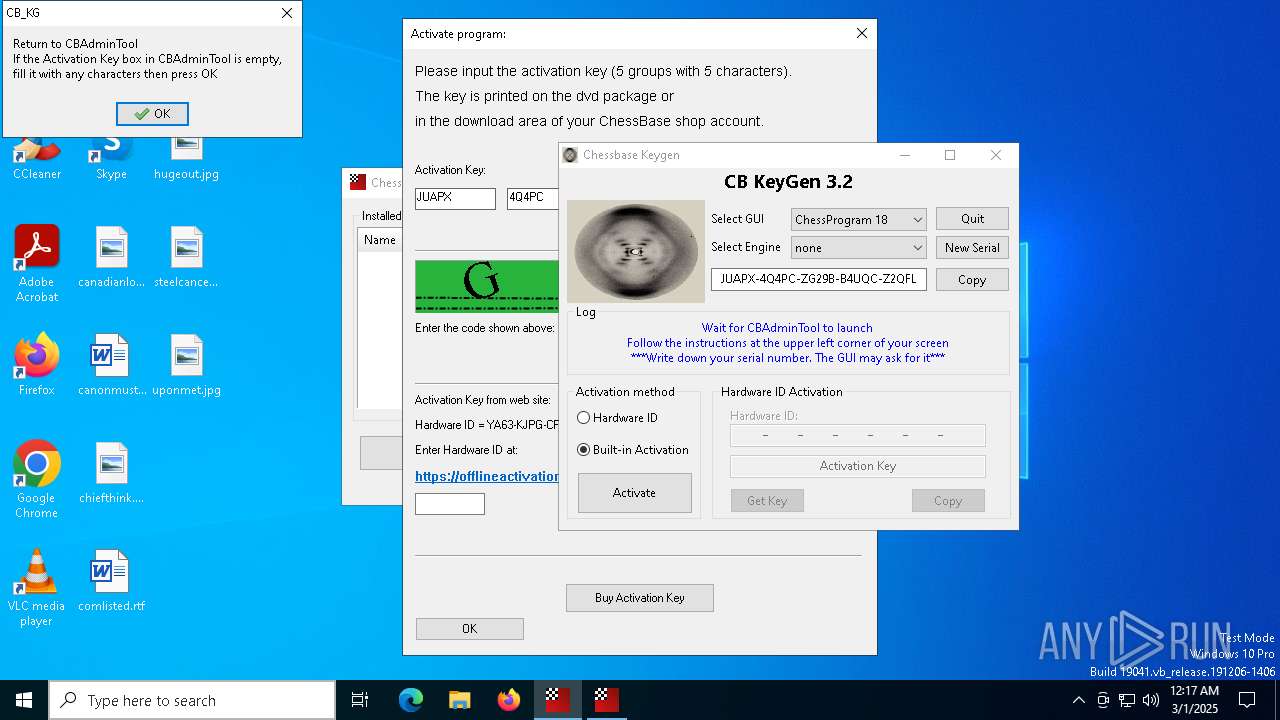Image resolution: width=1280 pixels, height=720 pixels.
Task: Click first Activation Key box JUAPX
Action: click(455, 198)
